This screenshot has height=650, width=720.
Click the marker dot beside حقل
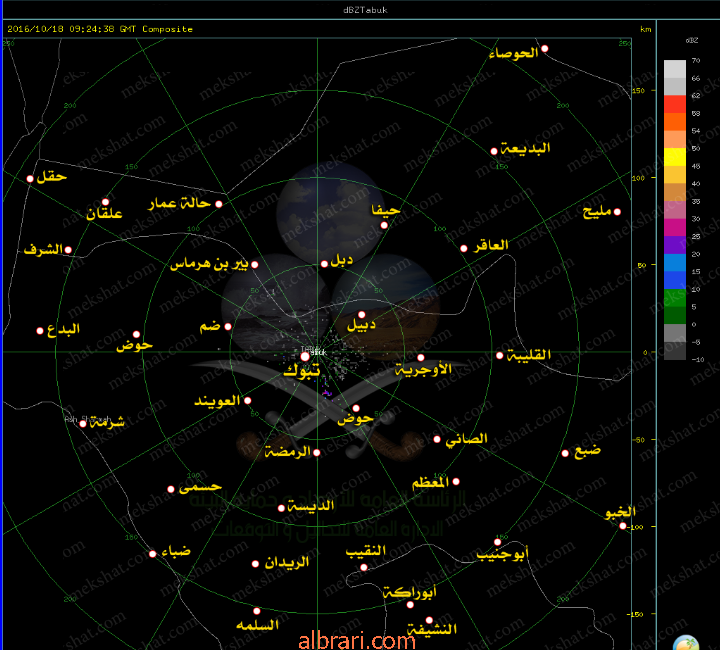[x=30, y=179]
